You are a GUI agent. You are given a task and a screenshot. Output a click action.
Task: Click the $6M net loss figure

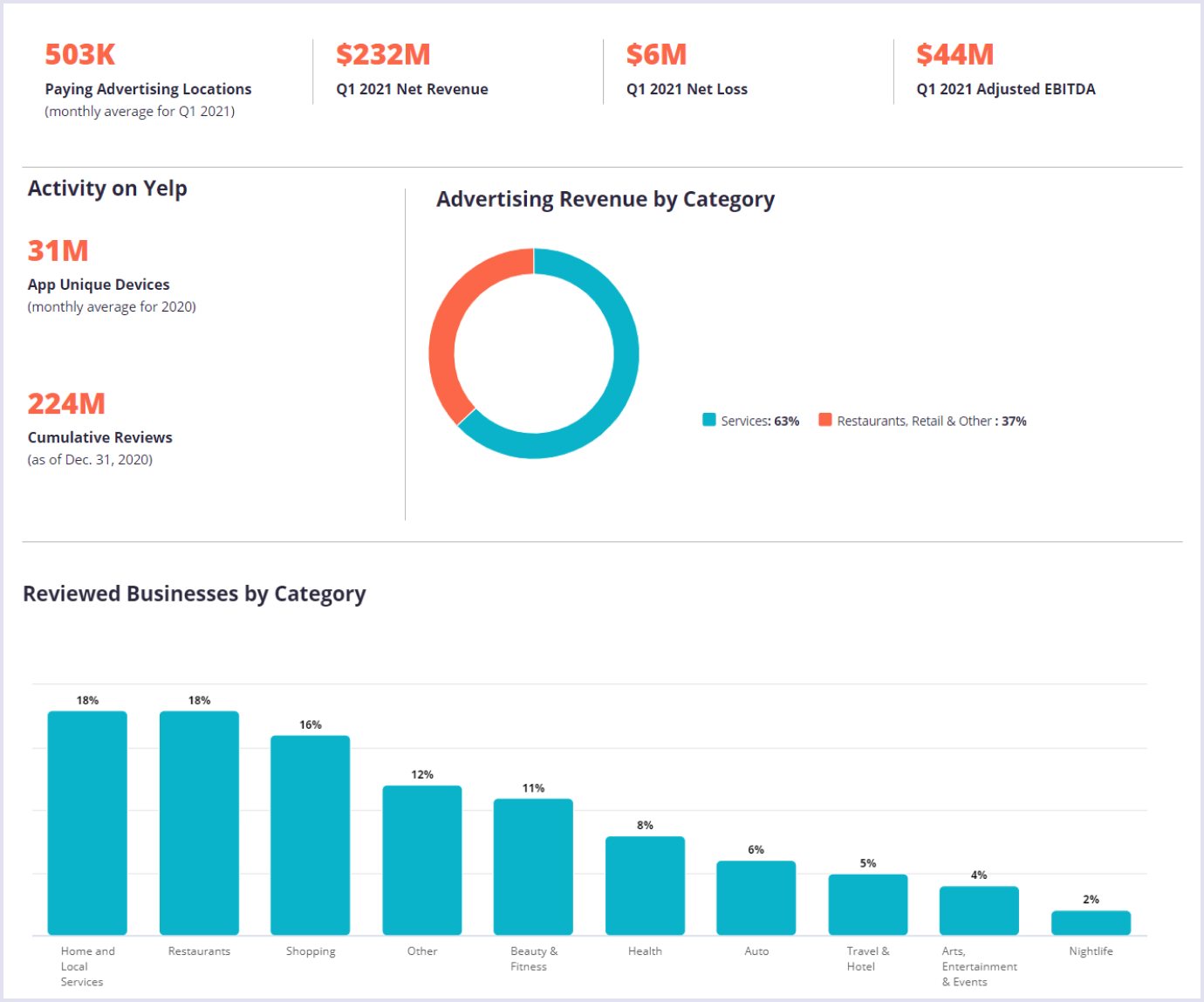click(x=656, y=54)
